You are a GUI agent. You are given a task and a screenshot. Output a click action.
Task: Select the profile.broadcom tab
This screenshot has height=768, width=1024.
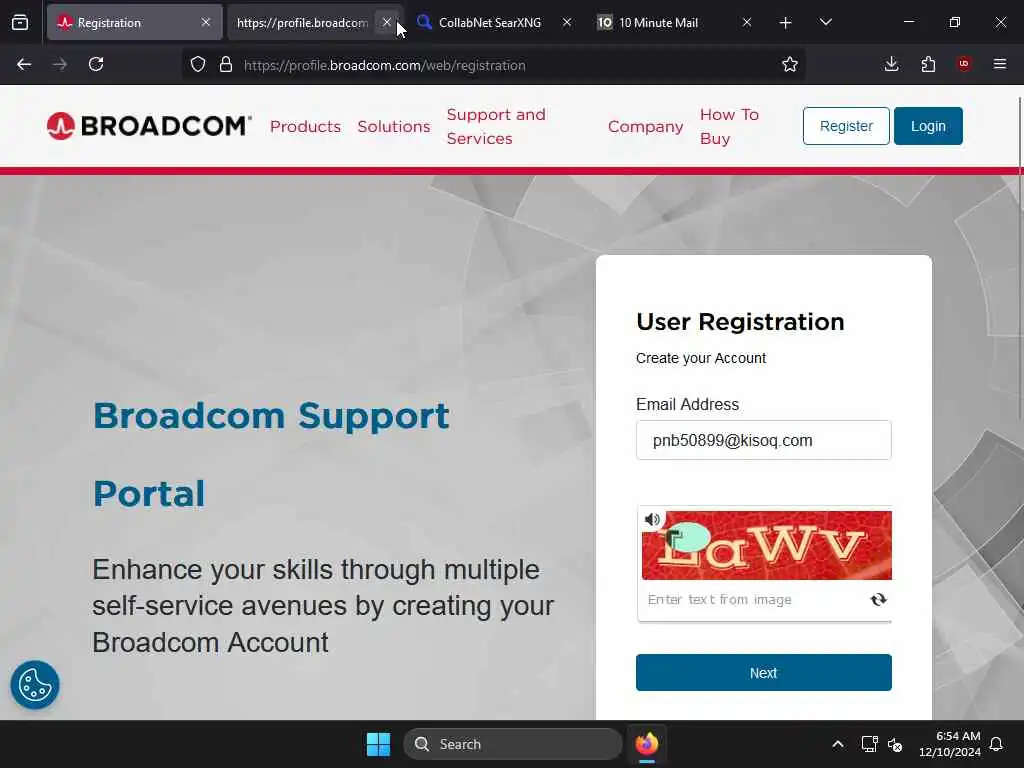(302, 22)
